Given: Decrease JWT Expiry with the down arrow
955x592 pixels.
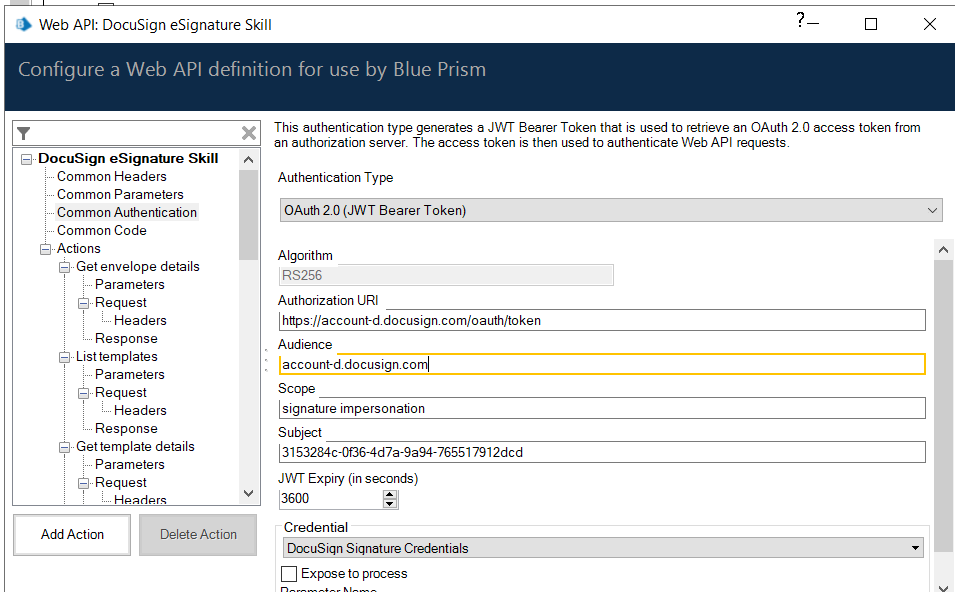Looking at the screenshot, I should (x=390, y=503).
